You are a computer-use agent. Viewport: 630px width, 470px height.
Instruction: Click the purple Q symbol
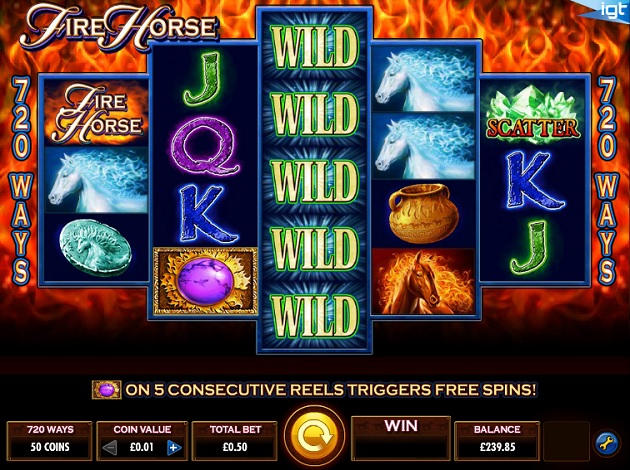[x=205, y=147]
